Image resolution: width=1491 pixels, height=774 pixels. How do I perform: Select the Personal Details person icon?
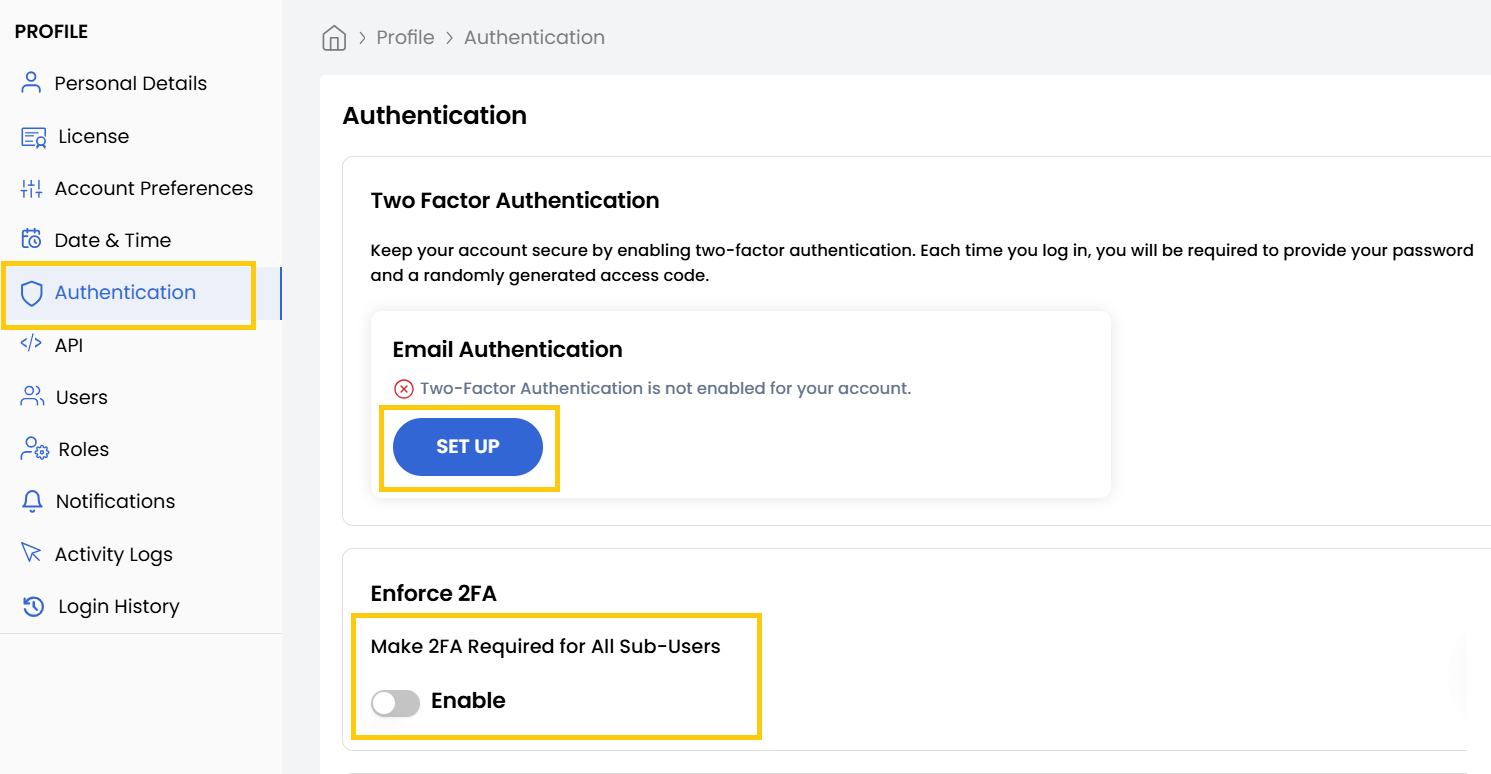coord(29,83)
